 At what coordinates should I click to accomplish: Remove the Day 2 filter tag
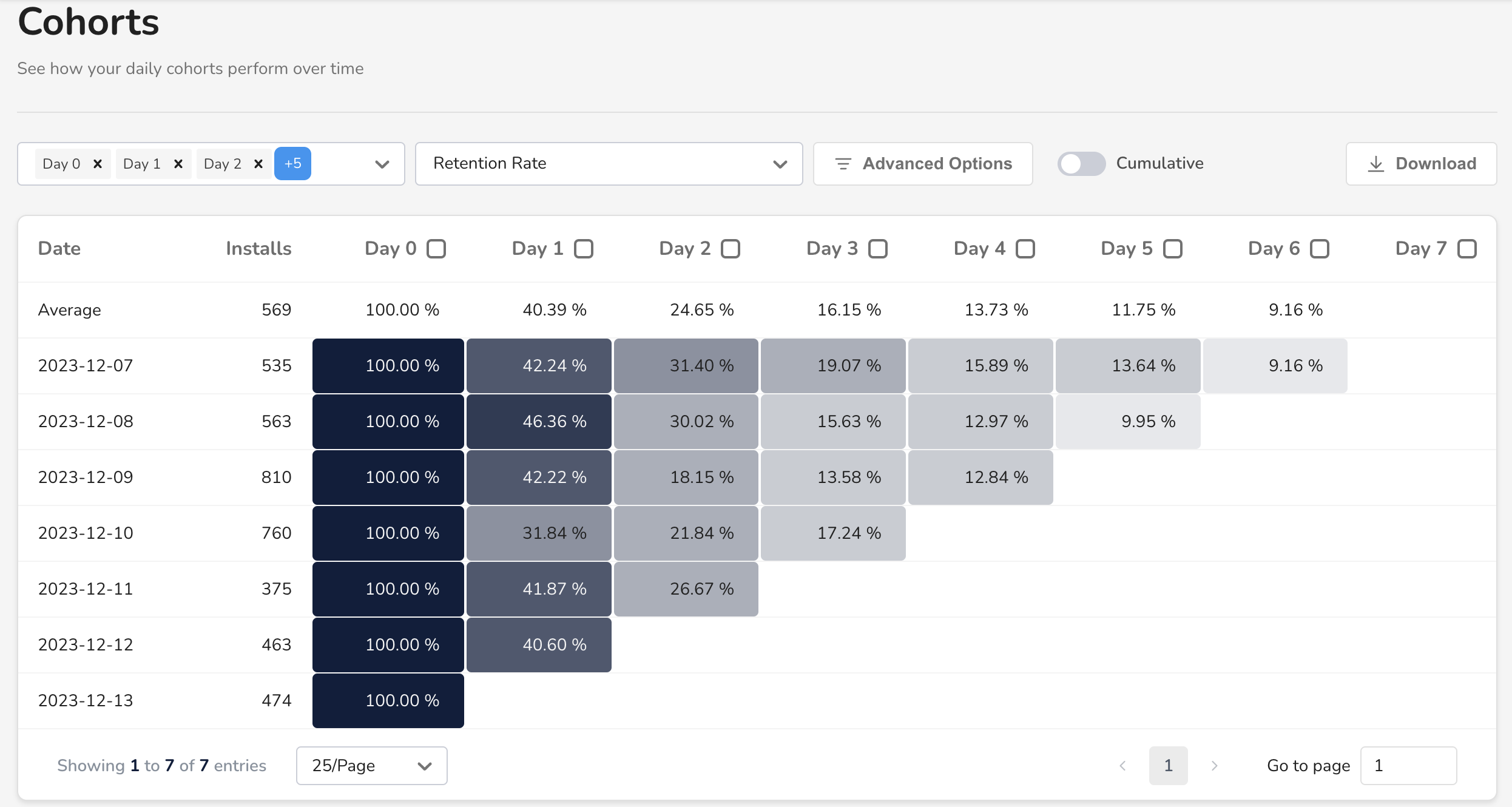[x=258, y=164]
